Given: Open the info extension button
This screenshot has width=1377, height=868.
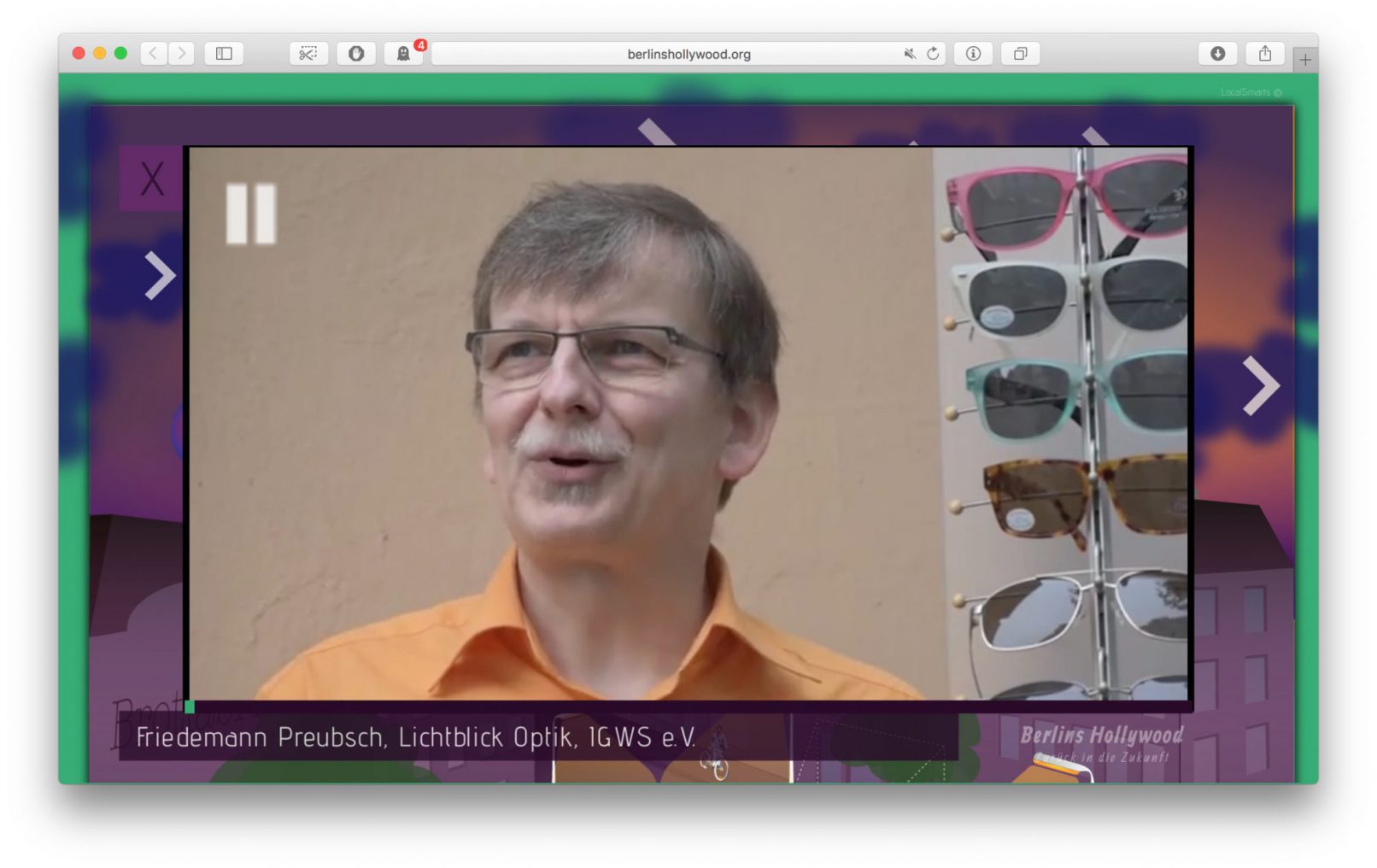Looking at the screenshot, I should (x=973, y=54).
